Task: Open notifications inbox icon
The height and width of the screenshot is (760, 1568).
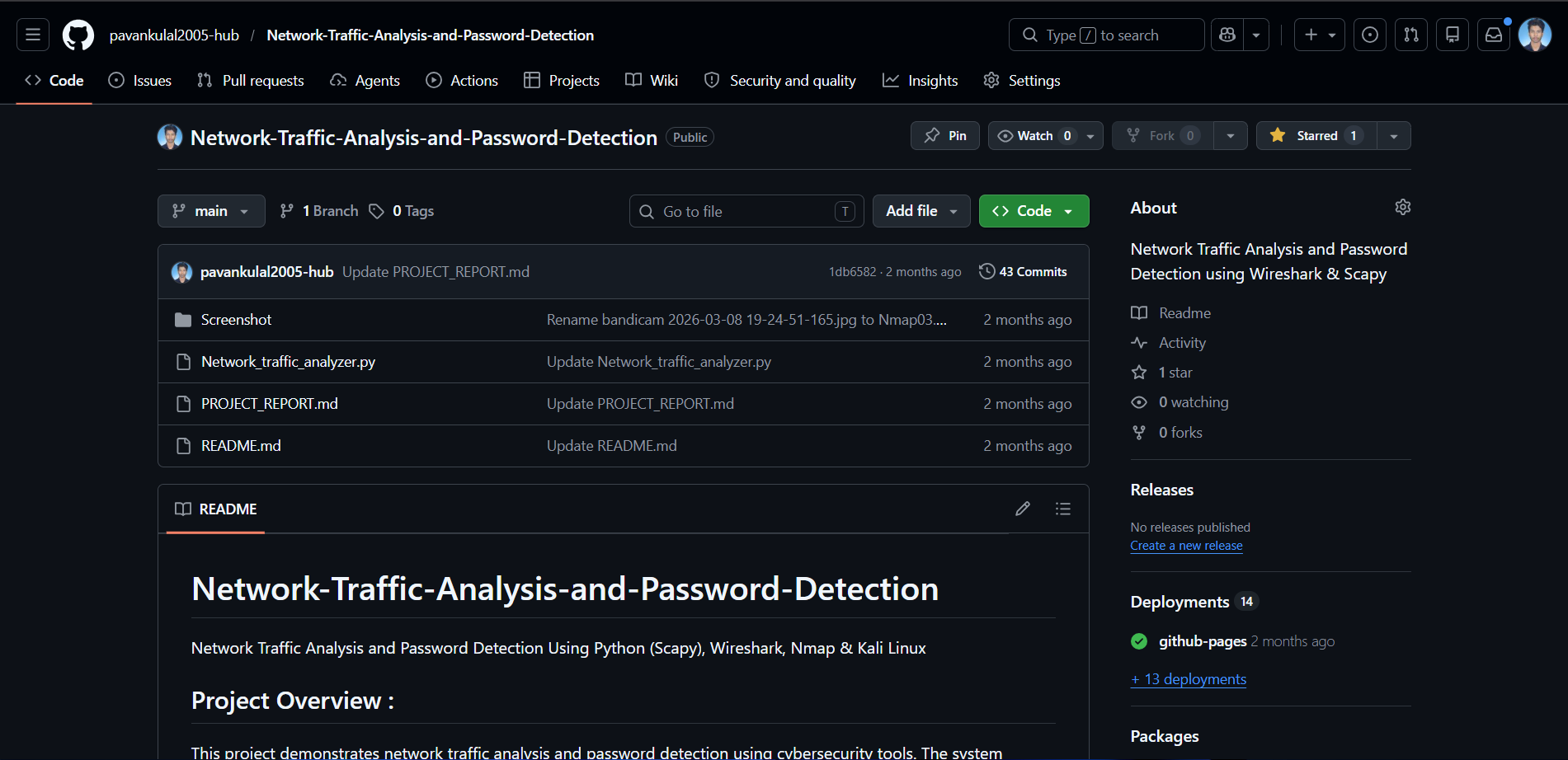Action: [1494, 35]
